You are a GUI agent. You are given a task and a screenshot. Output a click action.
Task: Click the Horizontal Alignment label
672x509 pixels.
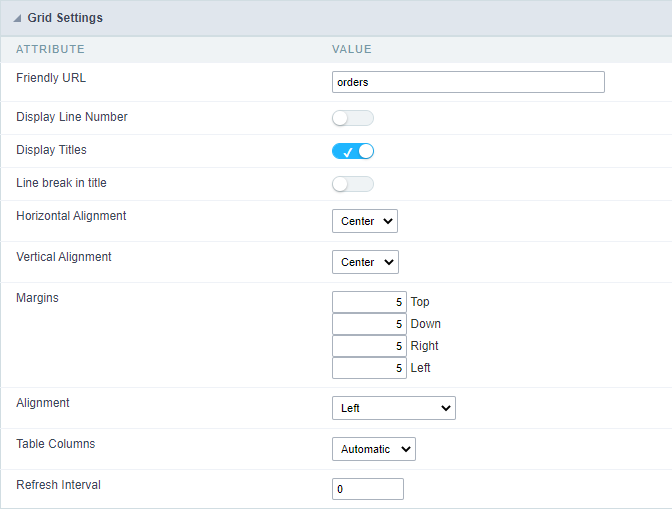coord(71,216)
